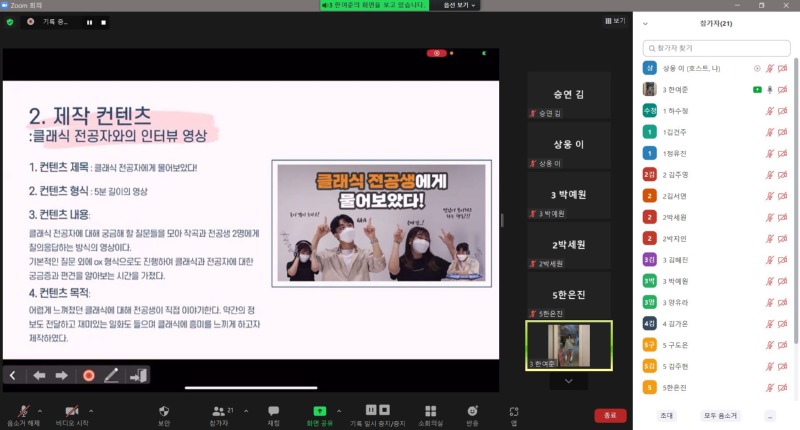This screenshot has width=800, height=430.
Task: Click the 수정 avatar for 1 하수정
Action: tap(649, 111)
